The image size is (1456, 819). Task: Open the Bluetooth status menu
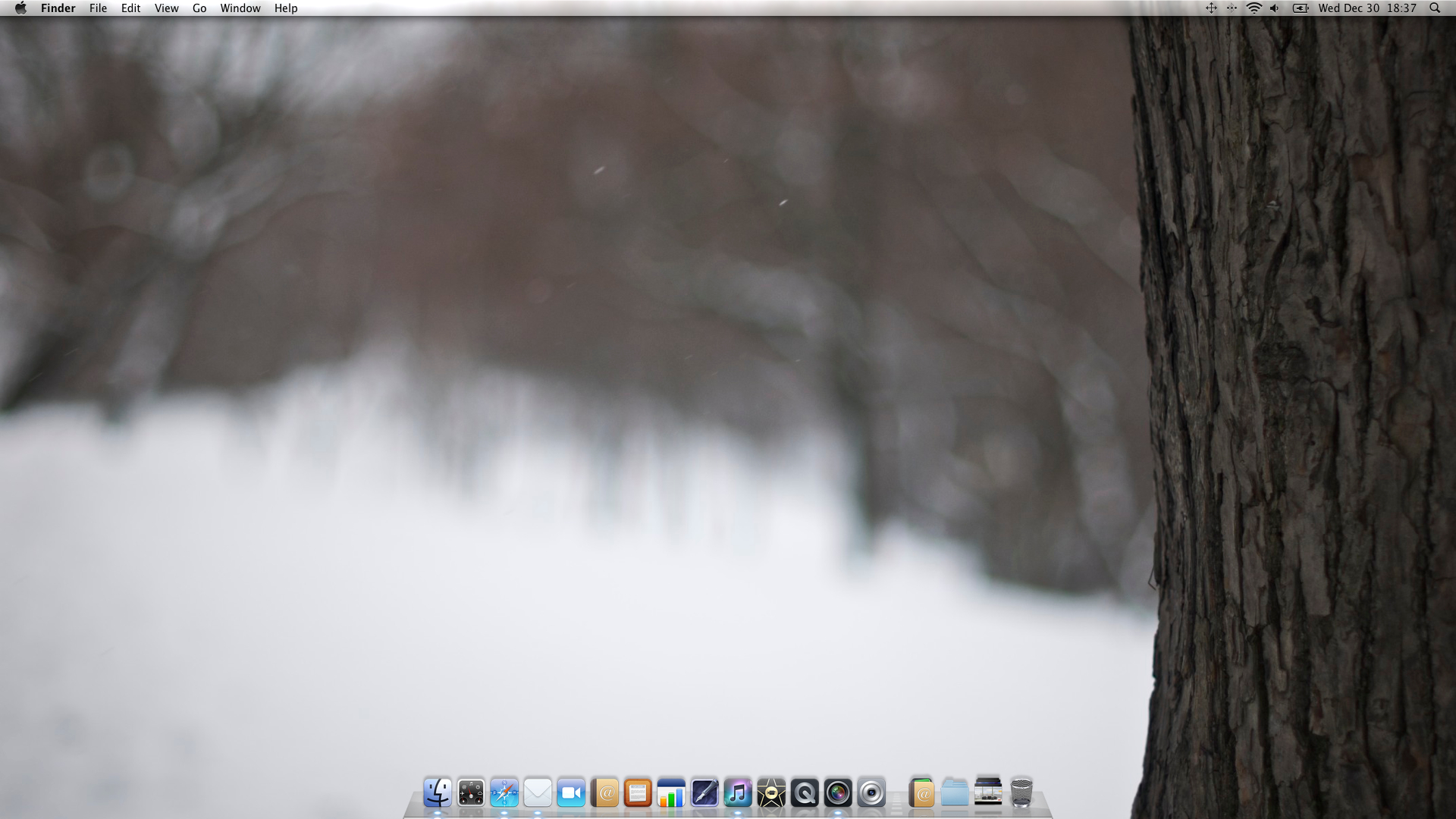[1232, 8]
